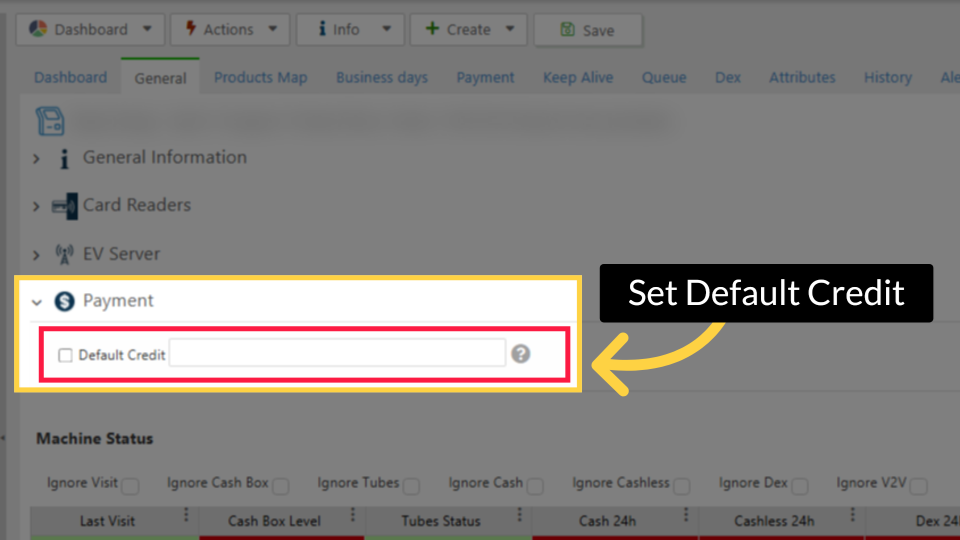The height and width of the screenshot is (540, 960).
Task: Click the General Information section title
Action: [165, 157]
